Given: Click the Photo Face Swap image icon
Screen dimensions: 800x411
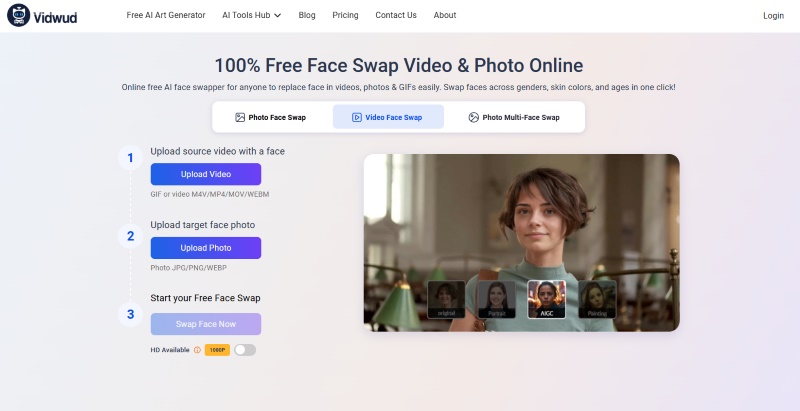Looking at the screenshot, I should [x=240, y=117].
